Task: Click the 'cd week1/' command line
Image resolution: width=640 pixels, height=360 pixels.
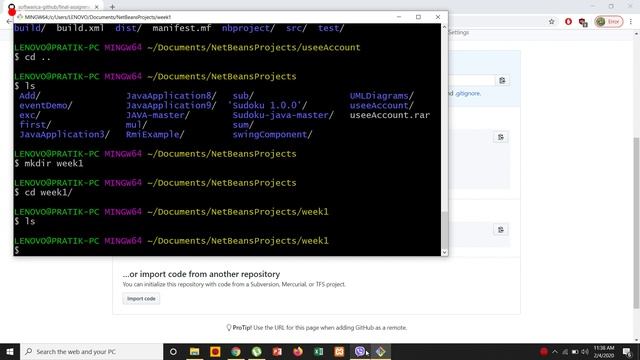Action: [43, 193]
